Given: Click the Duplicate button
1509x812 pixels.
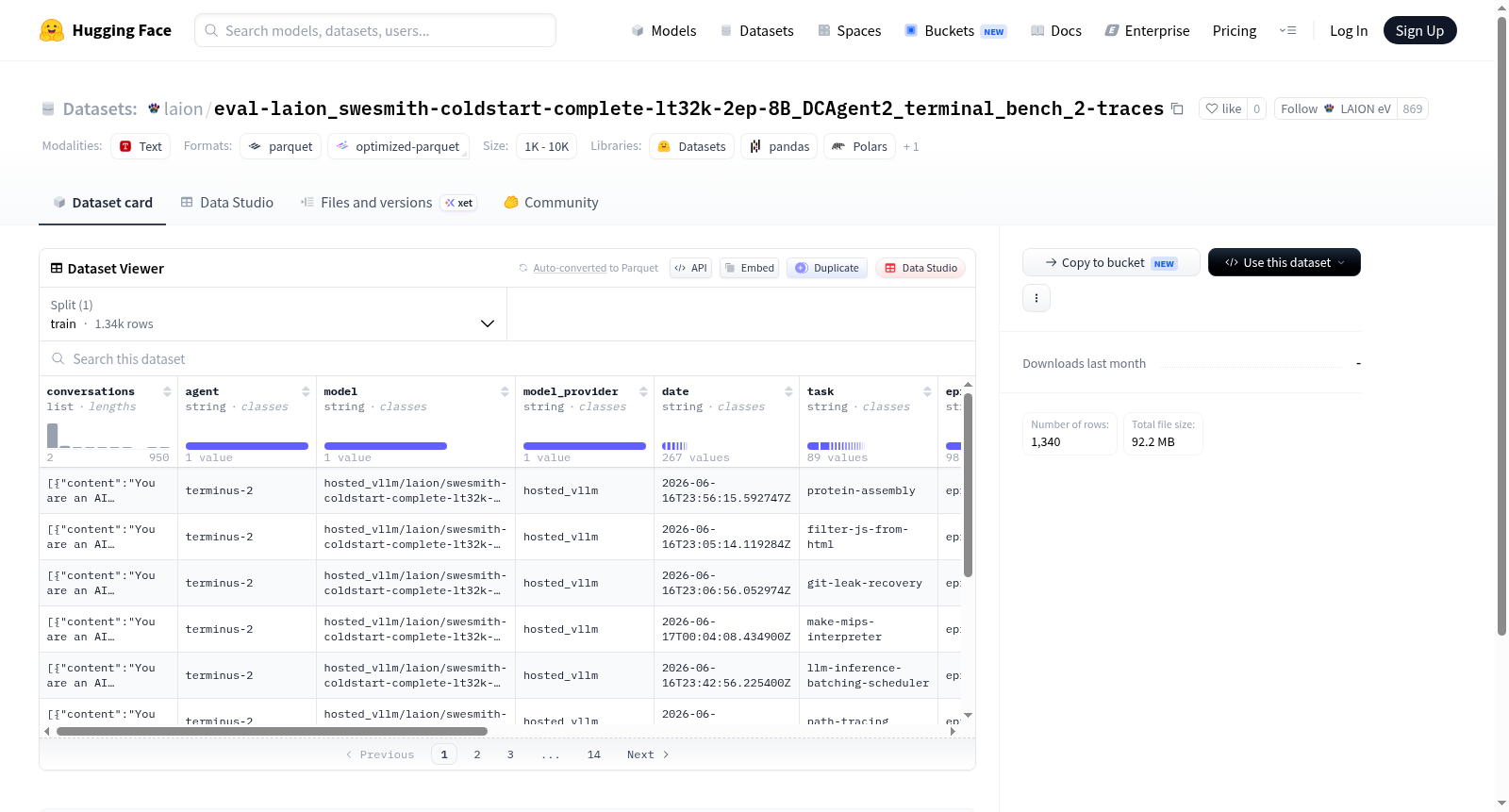Looking at the screenshot, I should (x=827, y=268).
